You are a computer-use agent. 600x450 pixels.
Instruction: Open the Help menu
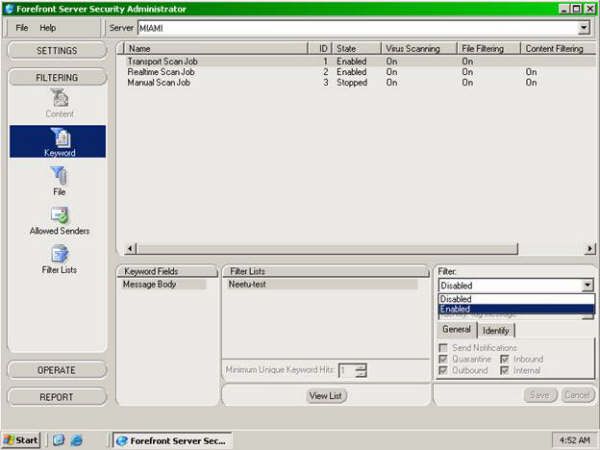pos(48,28)
